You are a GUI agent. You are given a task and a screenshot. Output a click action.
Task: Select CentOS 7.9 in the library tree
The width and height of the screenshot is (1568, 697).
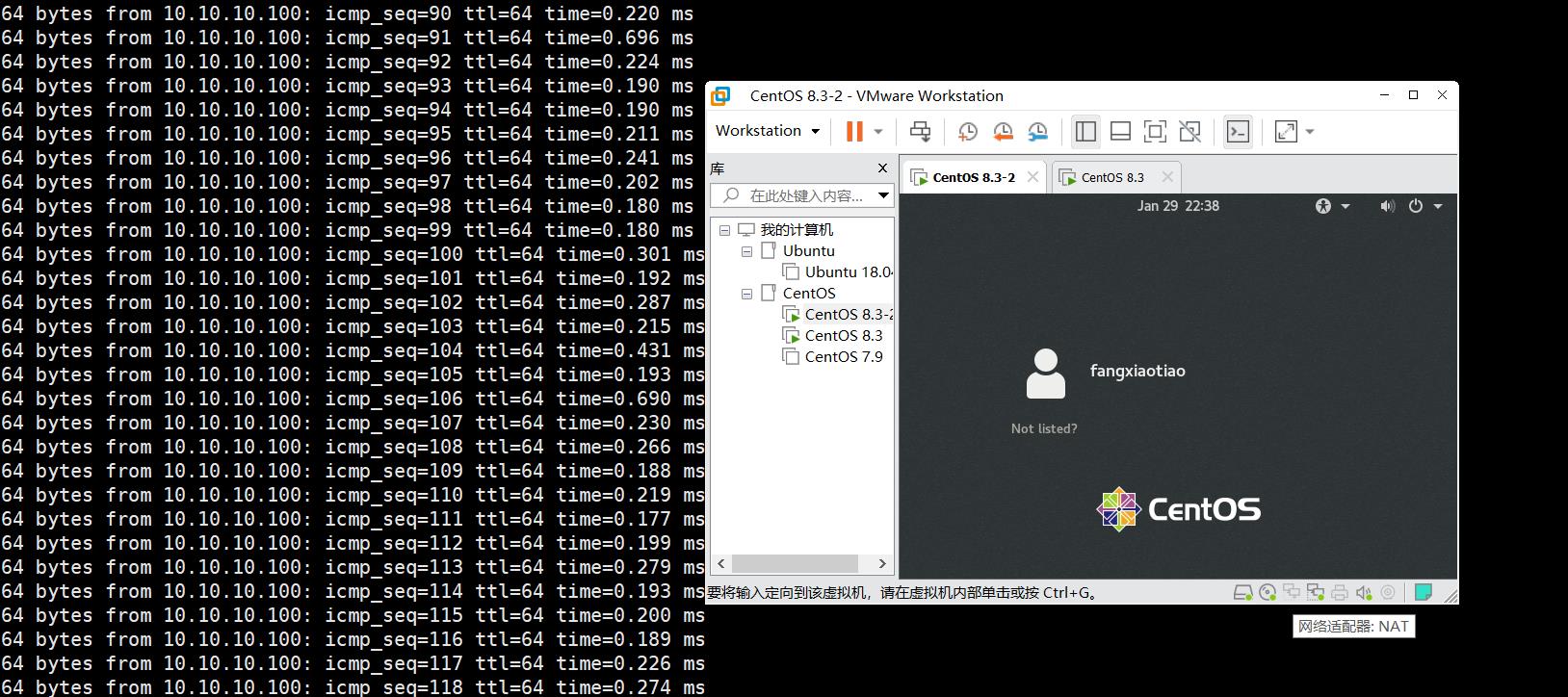(844, 356)
